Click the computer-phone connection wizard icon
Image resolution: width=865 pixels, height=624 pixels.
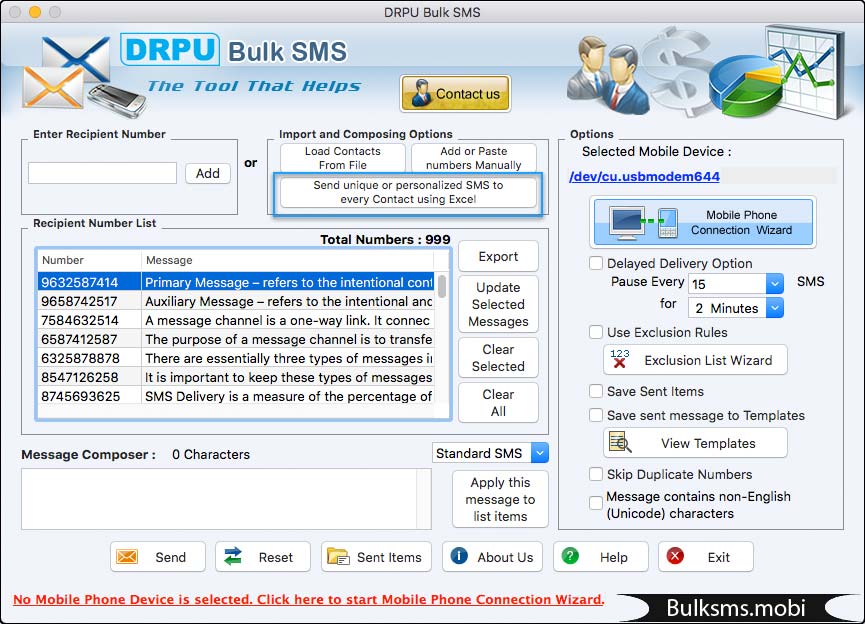tap(643, 223)
